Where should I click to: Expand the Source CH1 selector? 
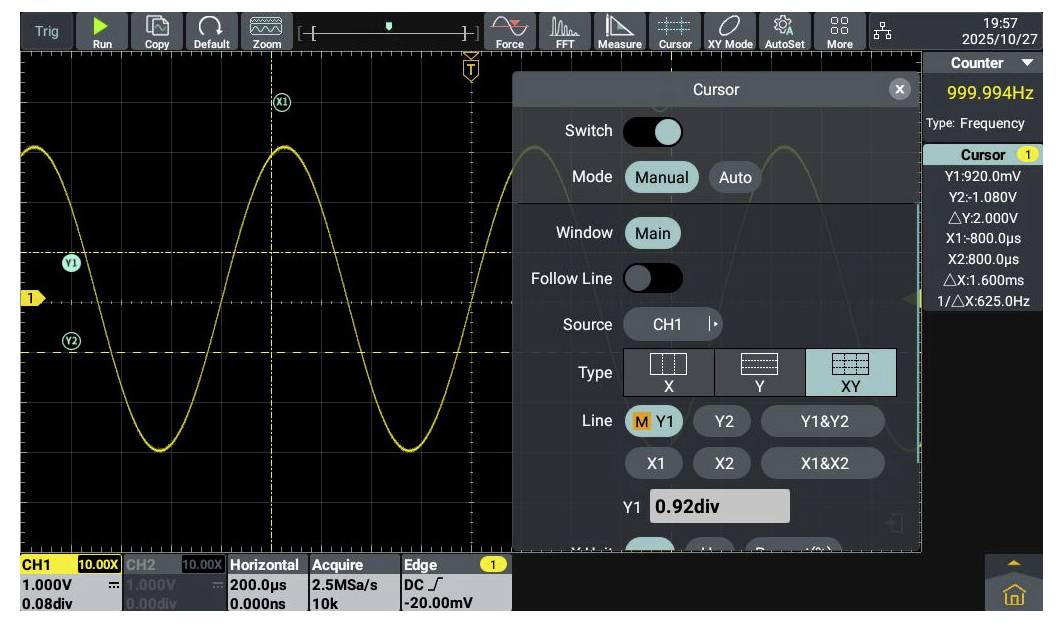tap(672, 324)
